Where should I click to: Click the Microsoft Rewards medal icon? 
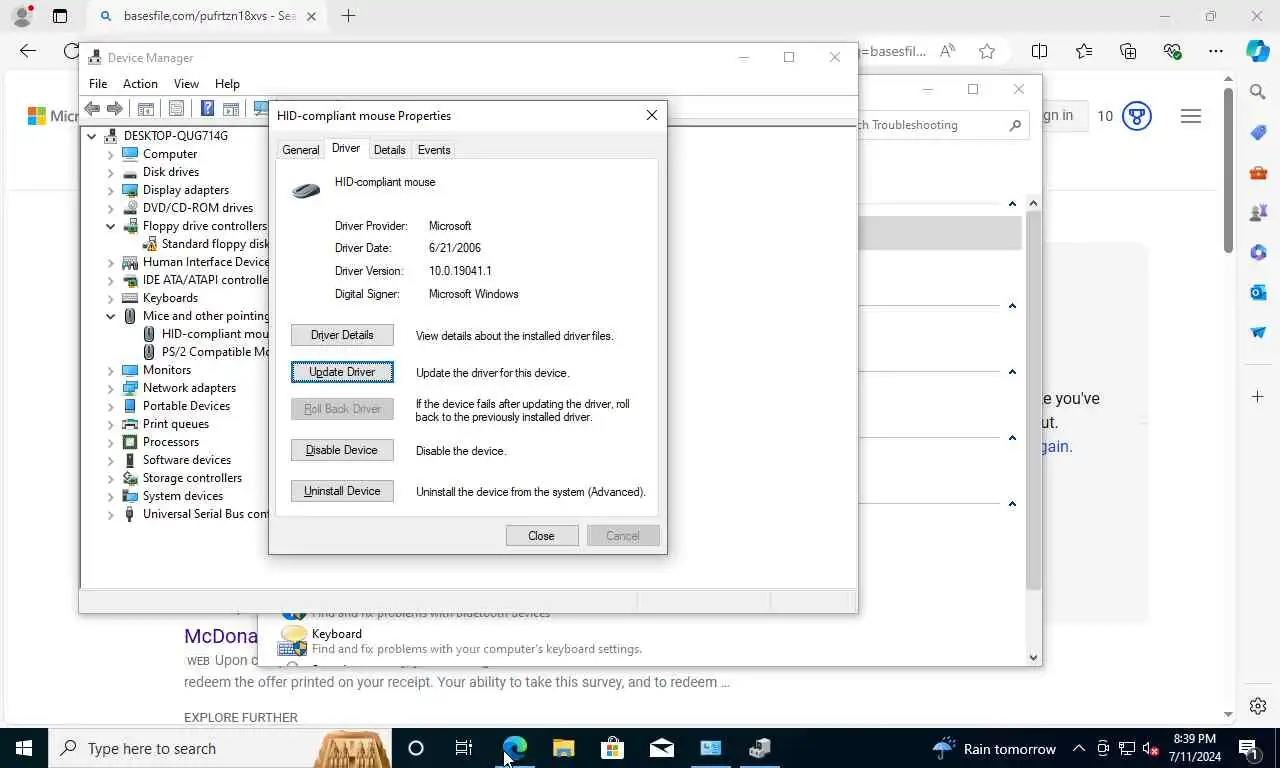pyautogui.click(x=1136, y=116)
